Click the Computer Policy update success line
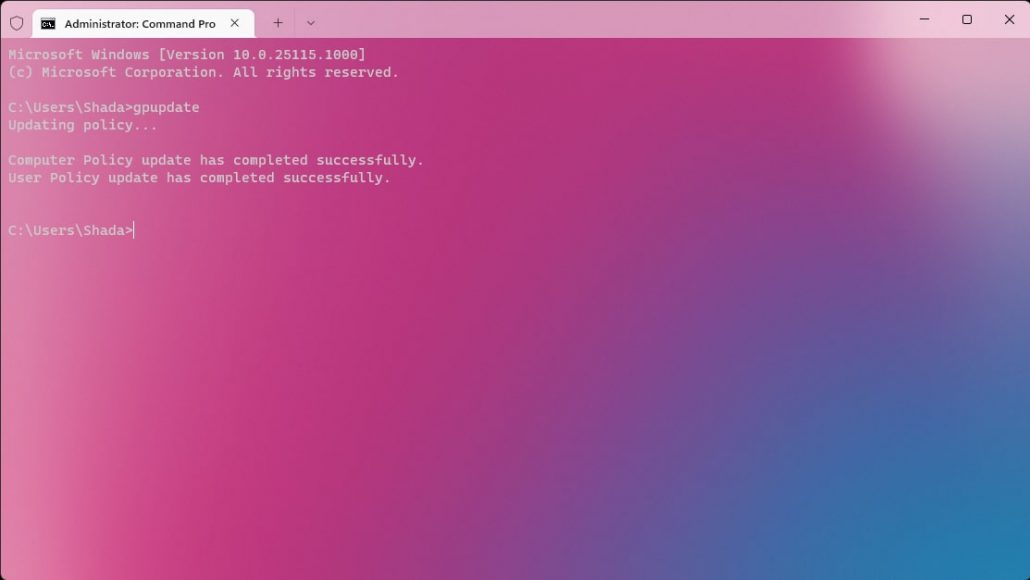Screen dimensions: 1030x580 215,160
